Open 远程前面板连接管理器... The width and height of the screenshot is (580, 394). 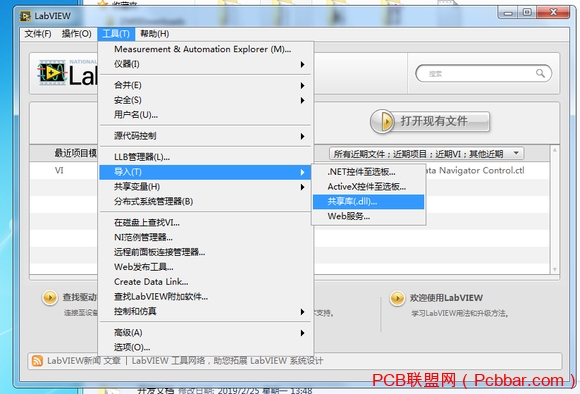coord(206,252)
